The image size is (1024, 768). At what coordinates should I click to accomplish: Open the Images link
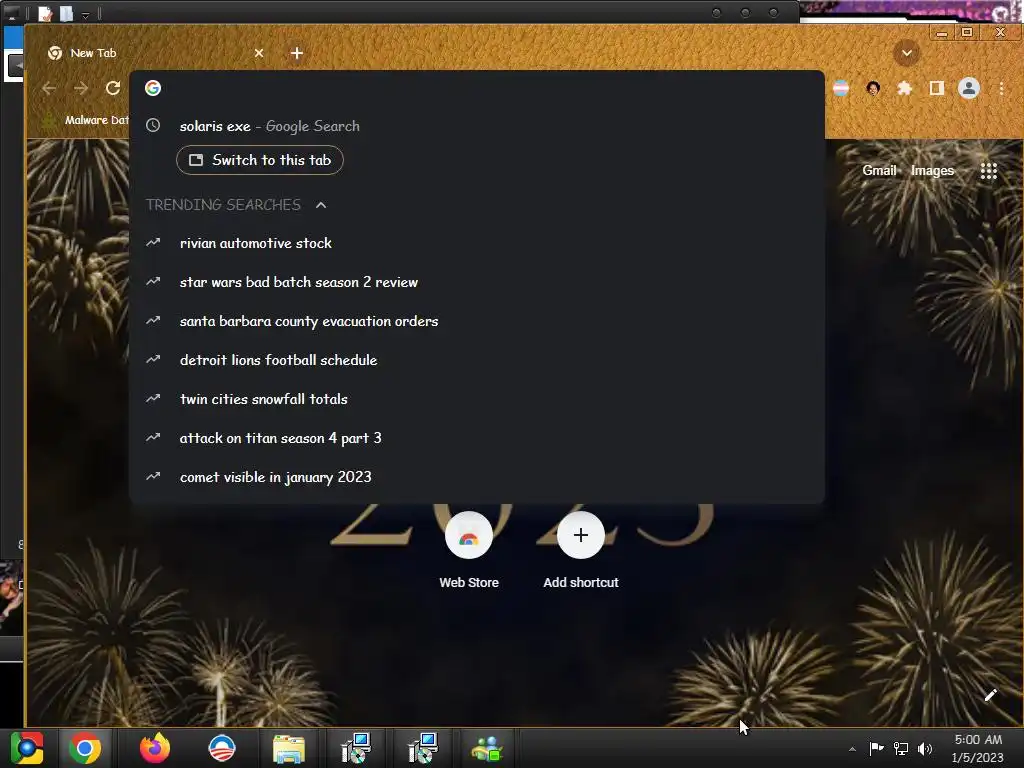(x=932, y=170)
